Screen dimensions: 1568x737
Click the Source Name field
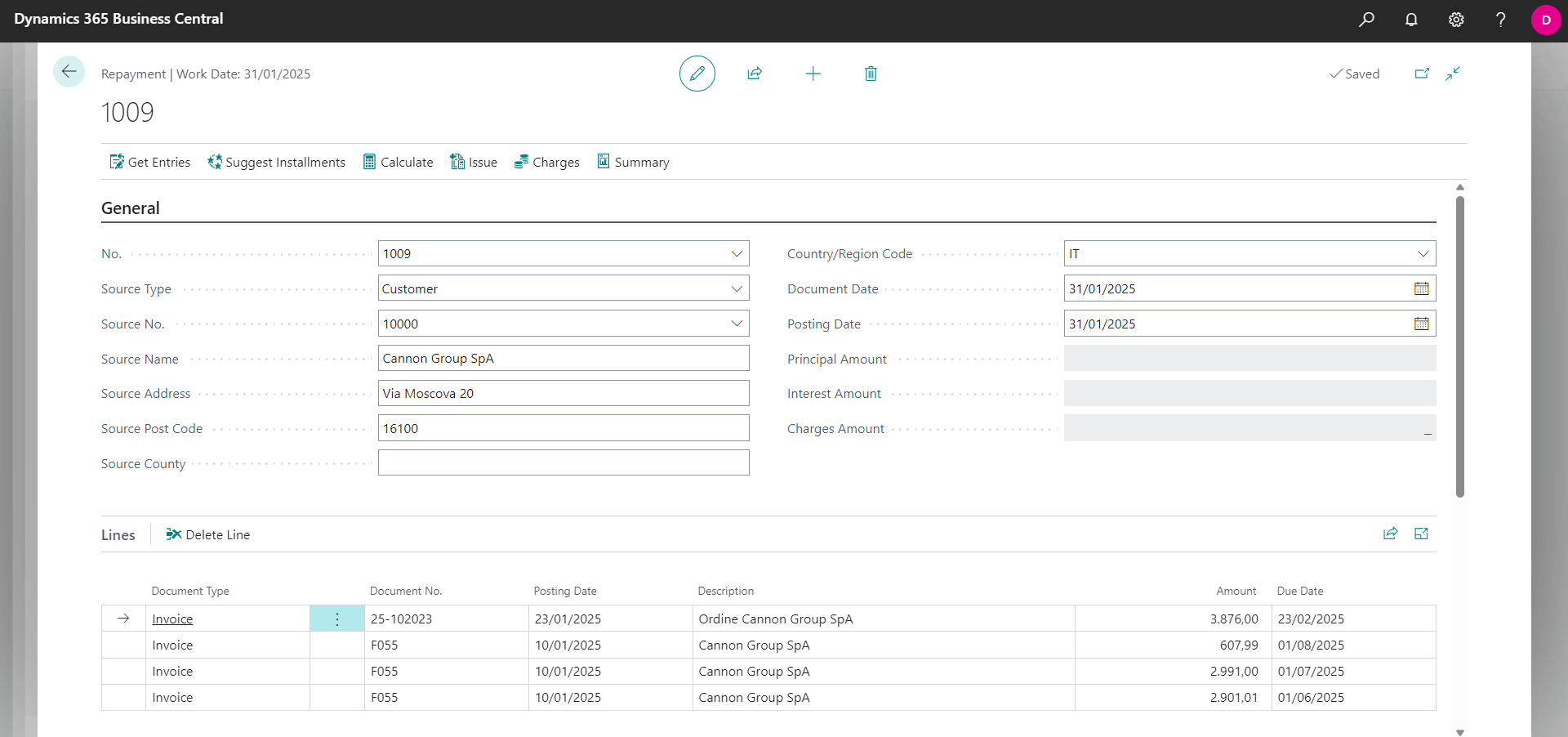click(563, 358)
